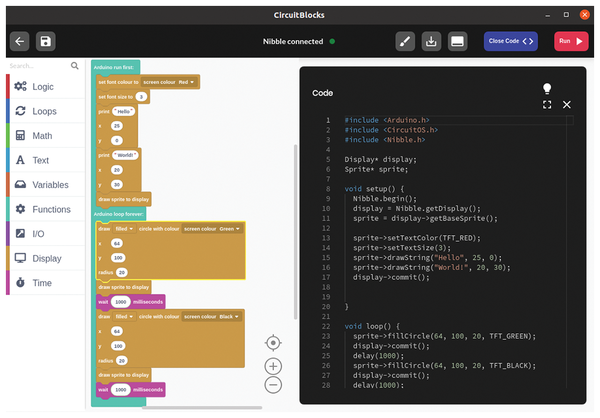Screen dimensions: 600x418
Task: Go back with the arrow button
Action: coord(20,41)
